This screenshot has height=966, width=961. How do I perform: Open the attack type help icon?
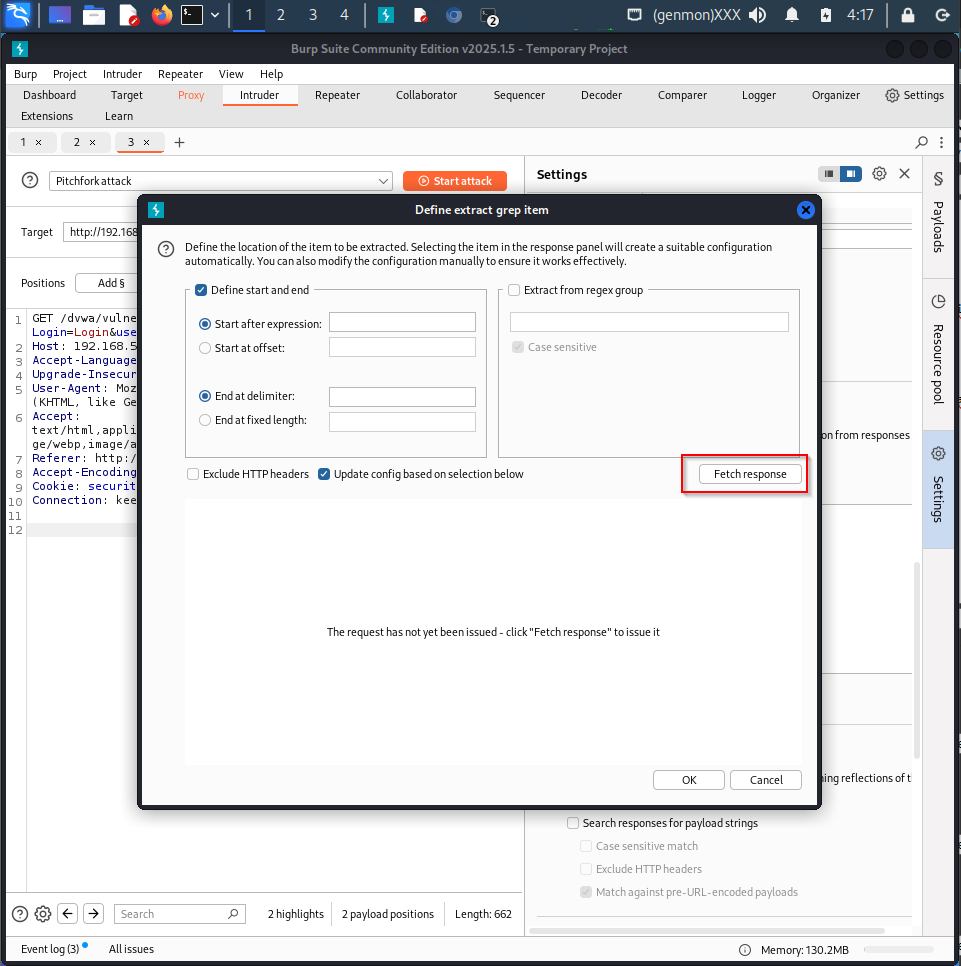[x=30, y=181]
